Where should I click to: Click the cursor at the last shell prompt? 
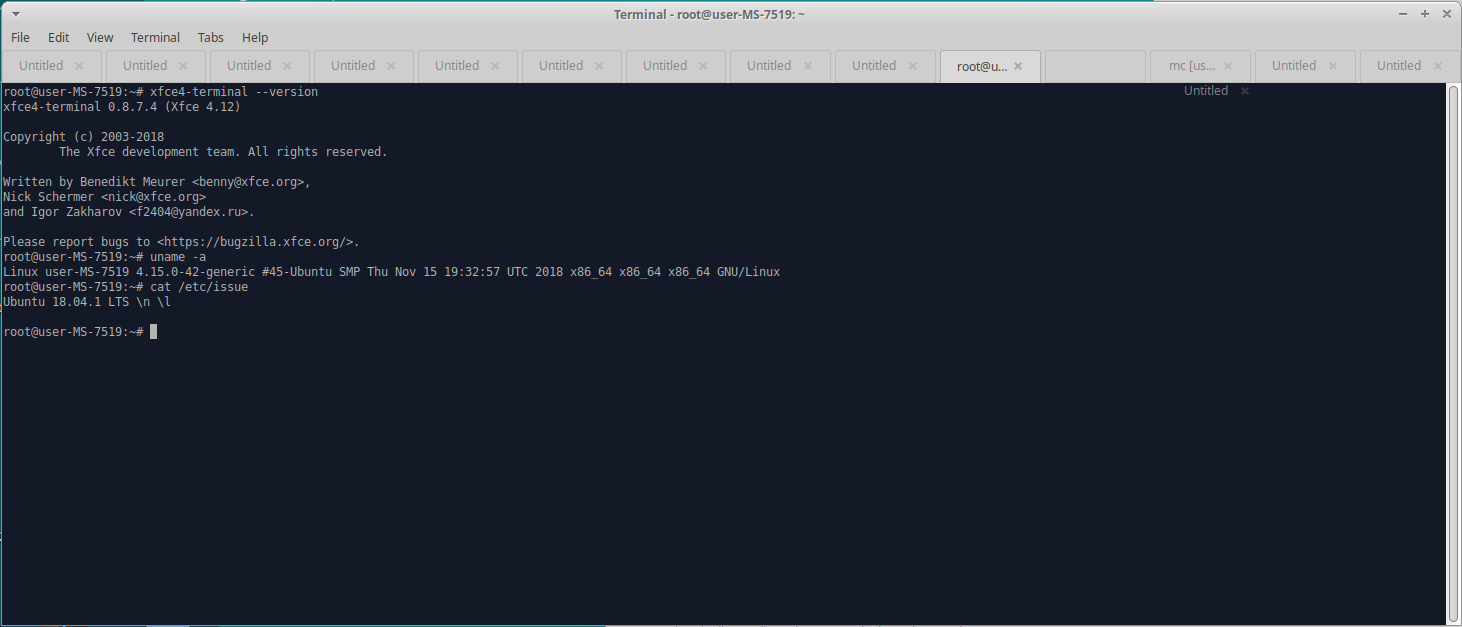[x=153, y=332]
